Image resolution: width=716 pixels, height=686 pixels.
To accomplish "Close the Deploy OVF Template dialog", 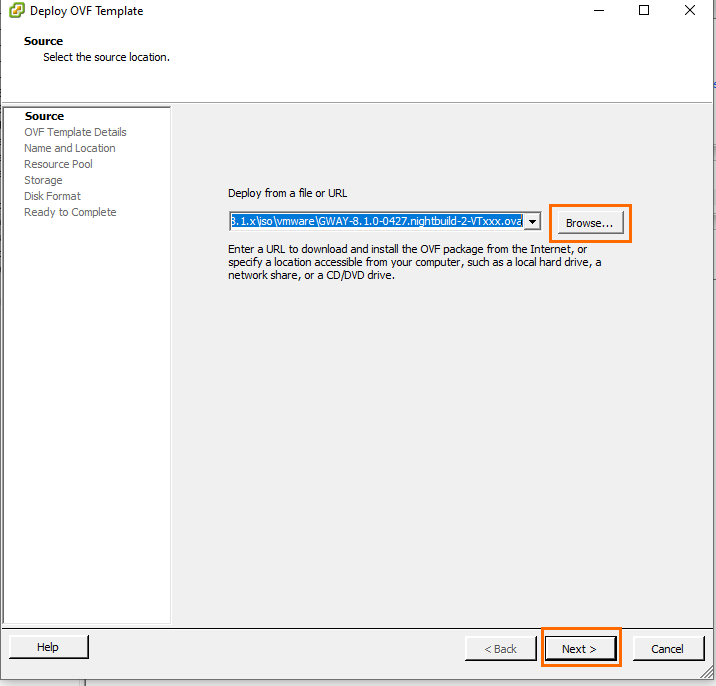I will click(x=690, y=11).
